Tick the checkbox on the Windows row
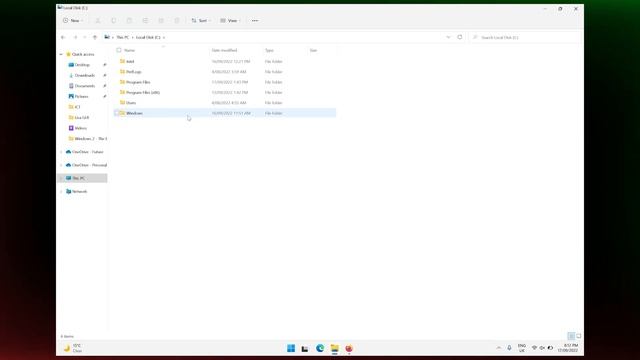This screenshot has height=360, width=640. (x=117, y=113)
